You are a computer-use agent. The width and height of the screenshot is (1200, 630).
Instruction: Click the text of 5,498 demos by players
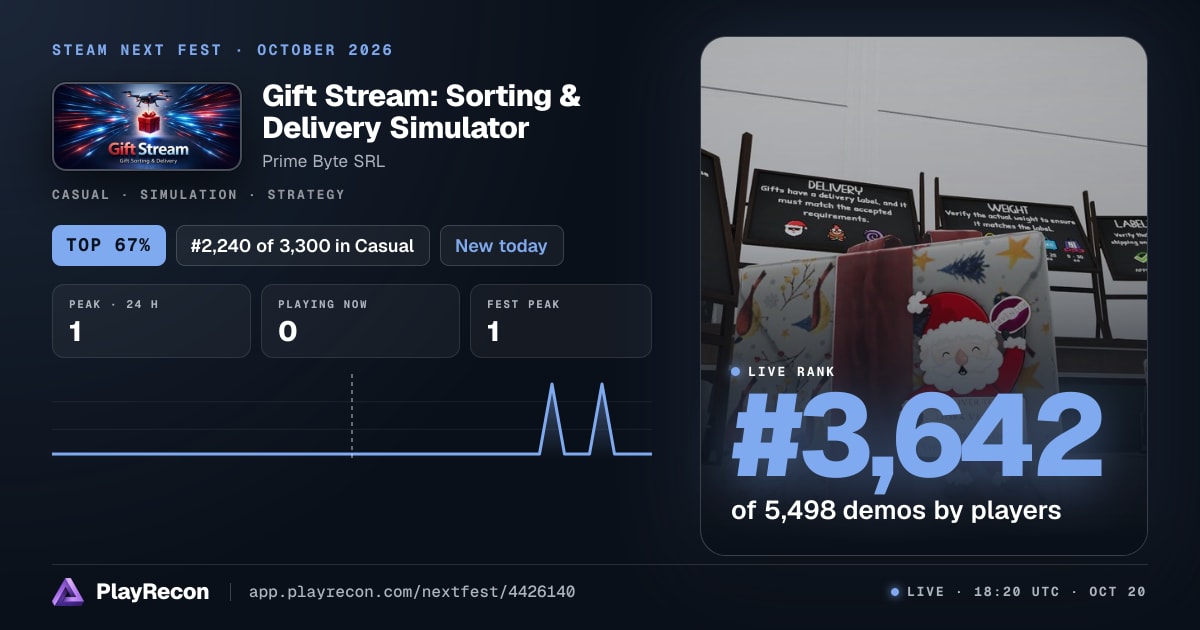(896, 511)
